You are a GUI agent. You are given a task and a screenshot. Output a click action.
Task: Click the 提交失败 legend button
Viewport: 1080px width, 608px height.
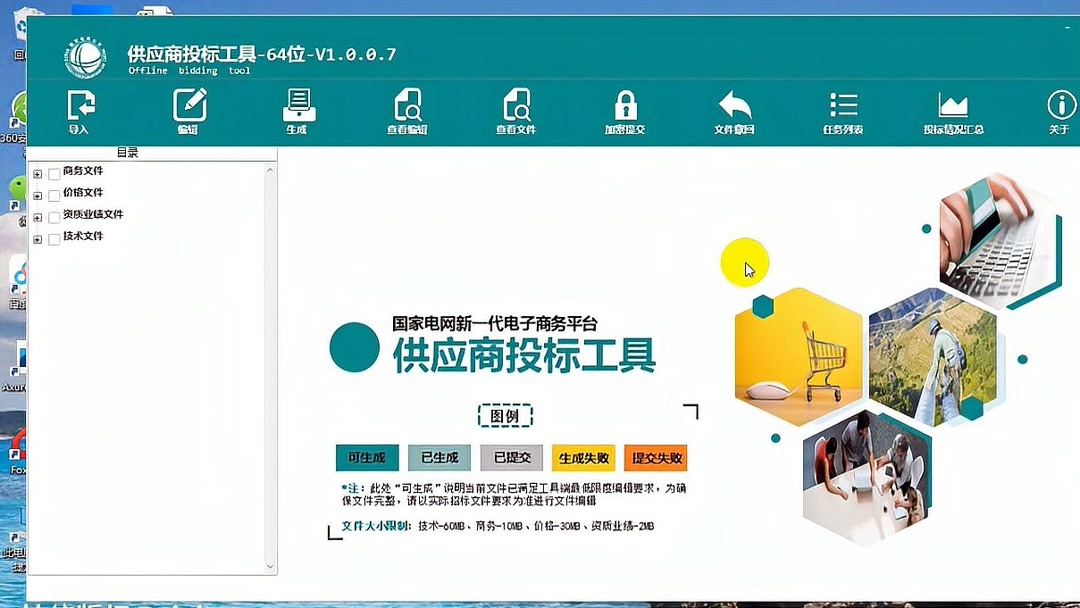tap(656, 457)
